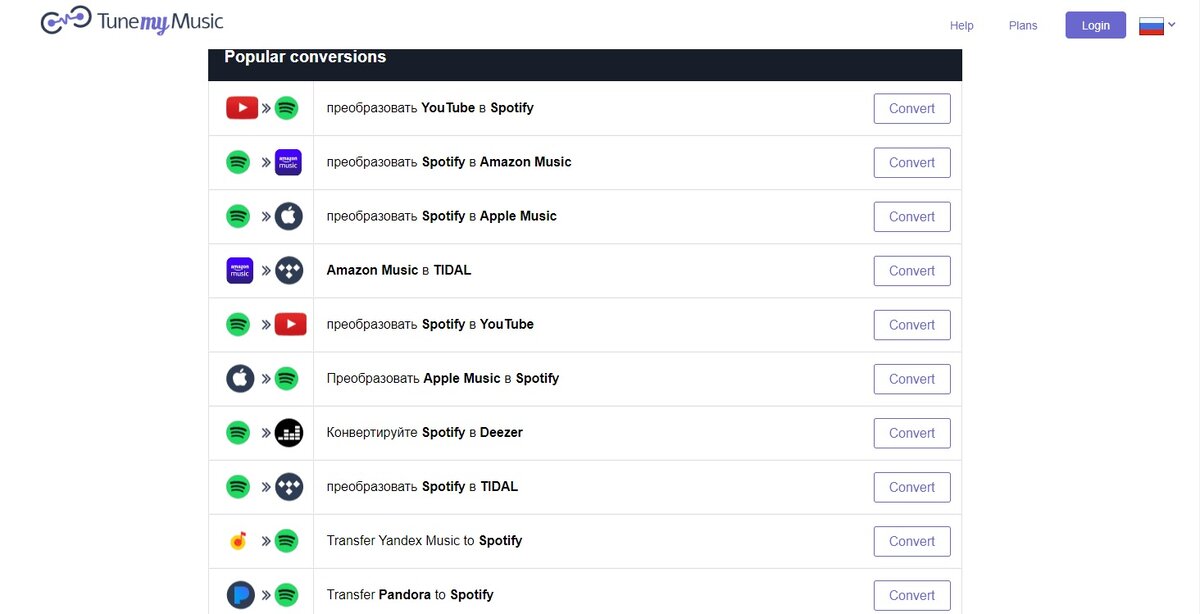Click Yandex Music icon in Yandex to Spotify row
This screenshot has width=1200, height=614.
[238, 541]
